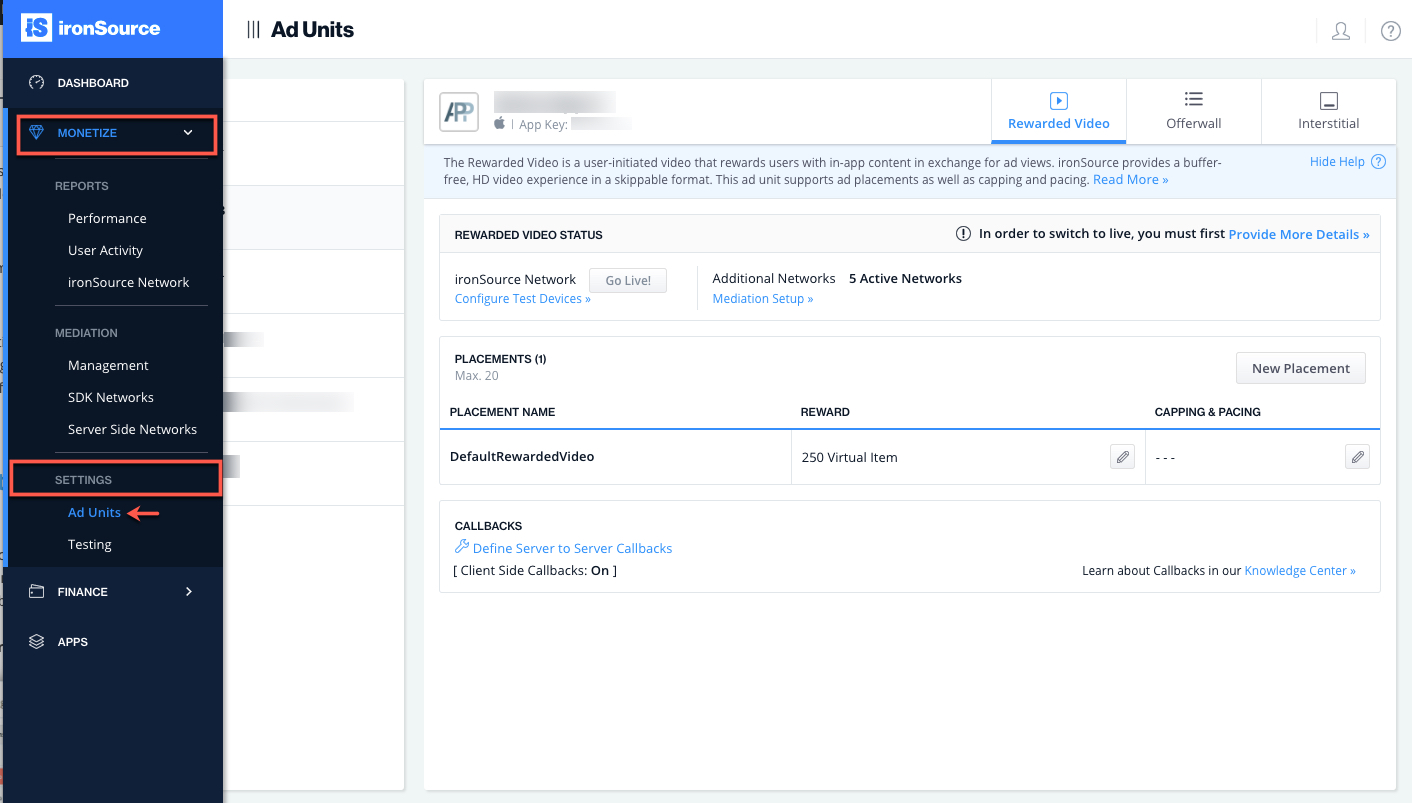Screen dimensions: 1412x803
Task: Click the REWARD column header
Action: point(825,412)
